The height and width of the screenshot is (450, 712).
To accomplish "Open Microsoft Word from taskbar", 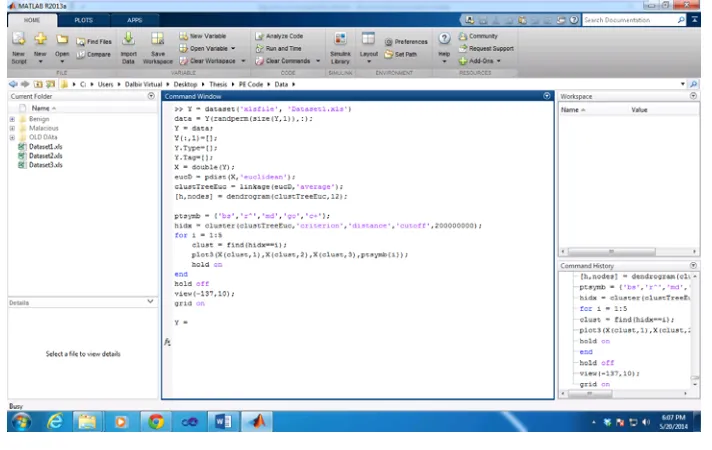I will [x=223, y=421].
